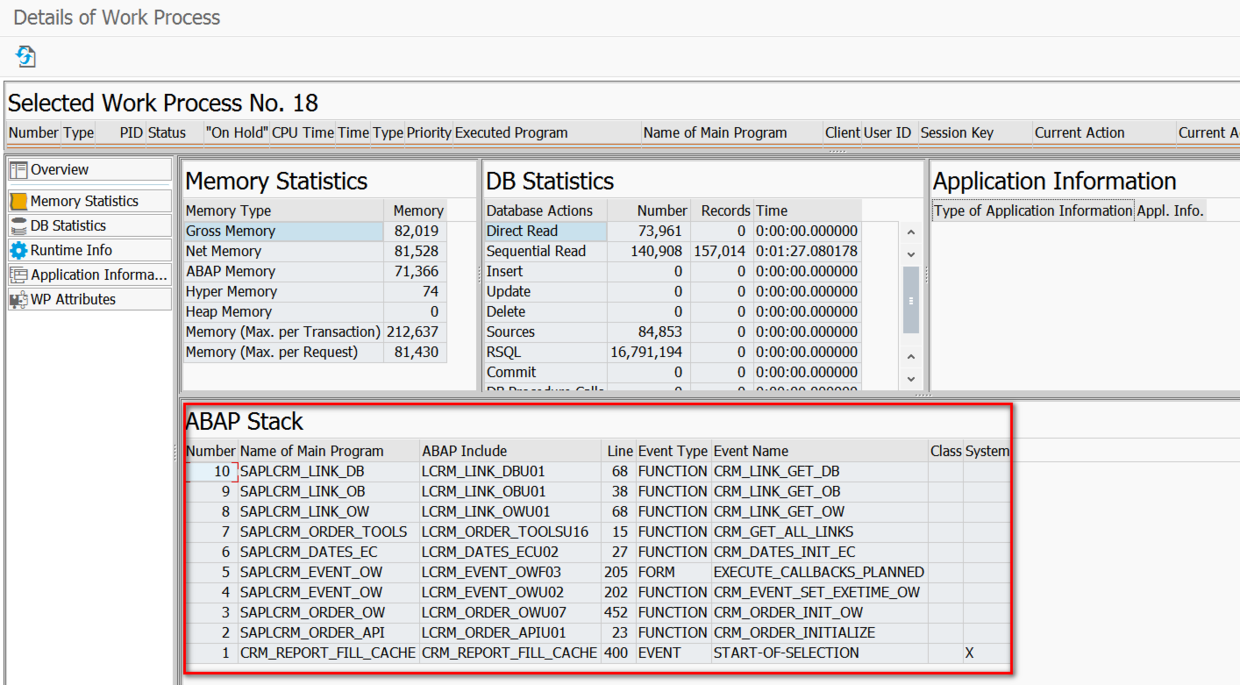The image size is (1240, 685).
Task: Click the Event Type header in ABAP Stack
Action: pyautogui.click(x=672, y=451)
